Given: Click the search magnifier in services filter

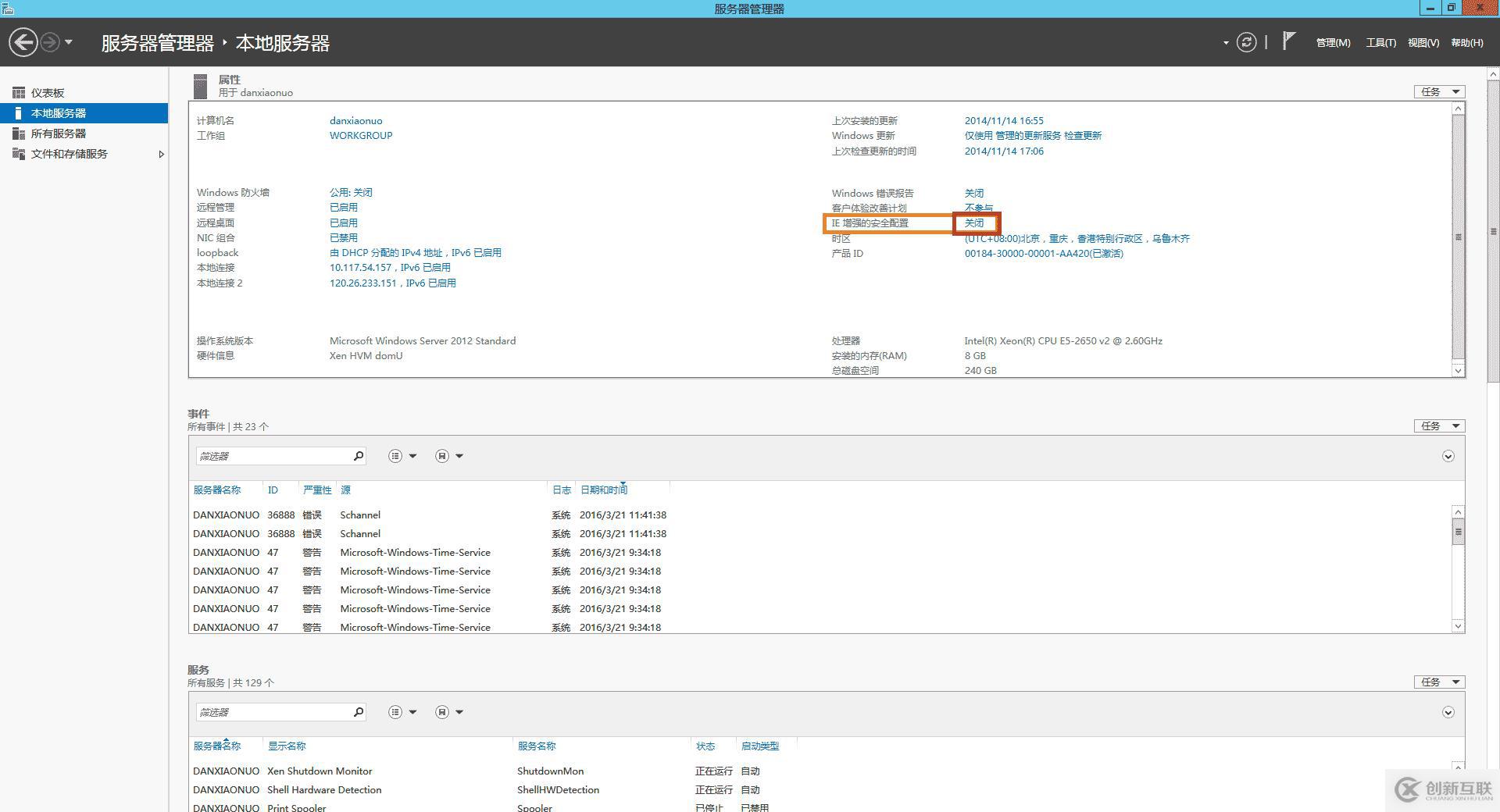Looking at the screenshot, I should pos(358,712).
